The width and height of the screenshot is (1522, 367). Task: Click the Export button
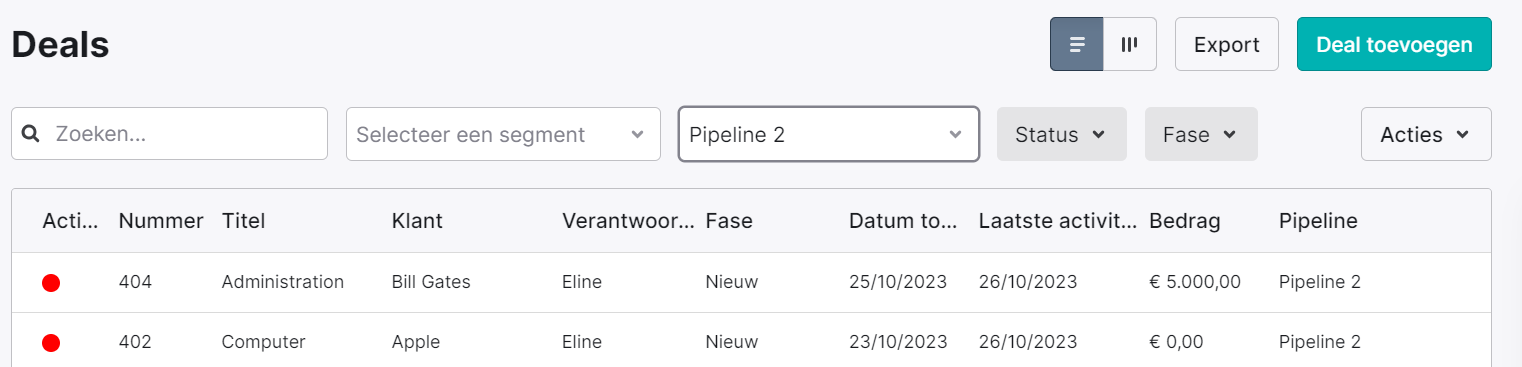tap(1227, 44)
